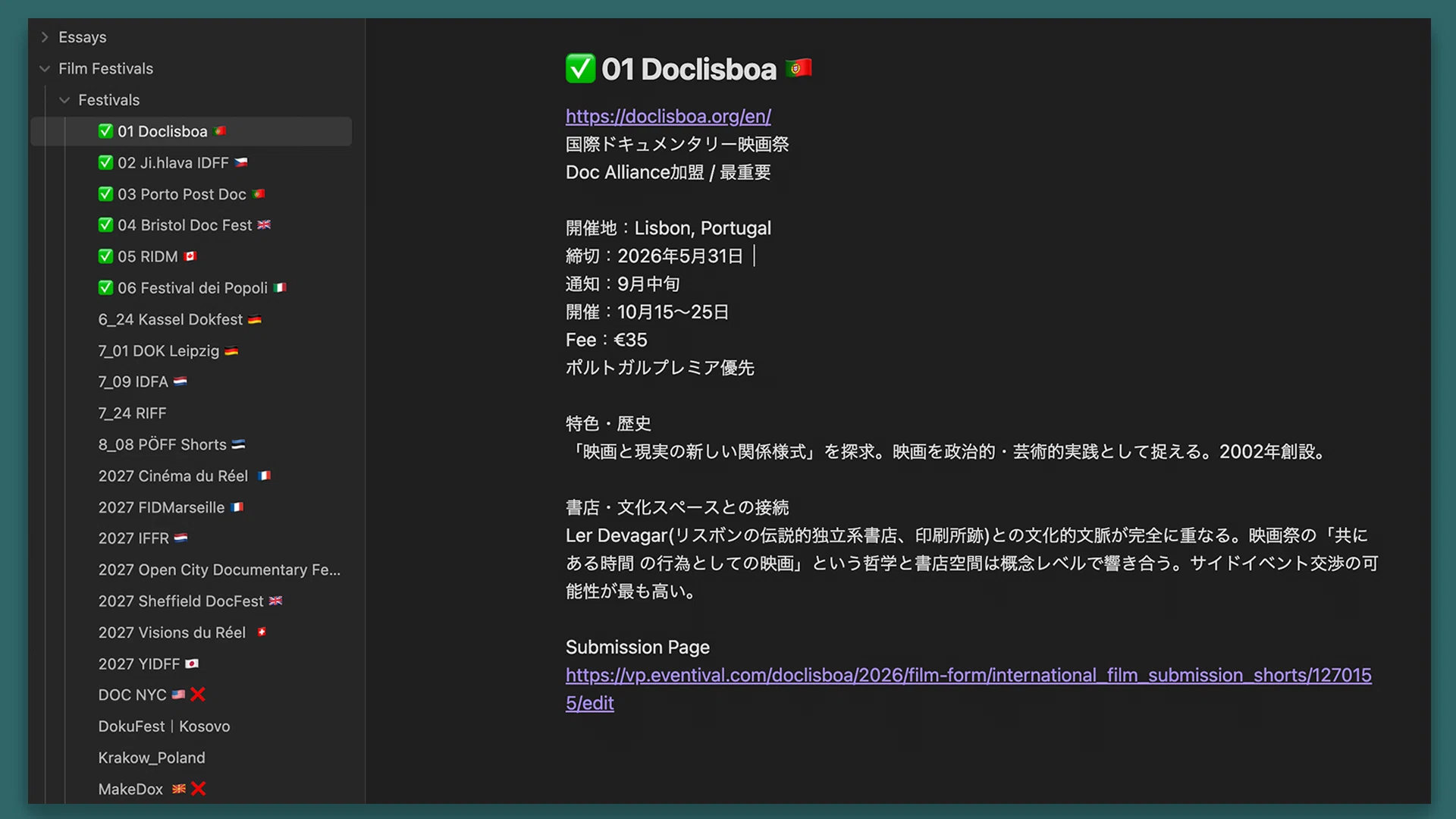Open the 6_24 Kassel Dokfest note
The image size is (1456, 819).
click(180, 319)
